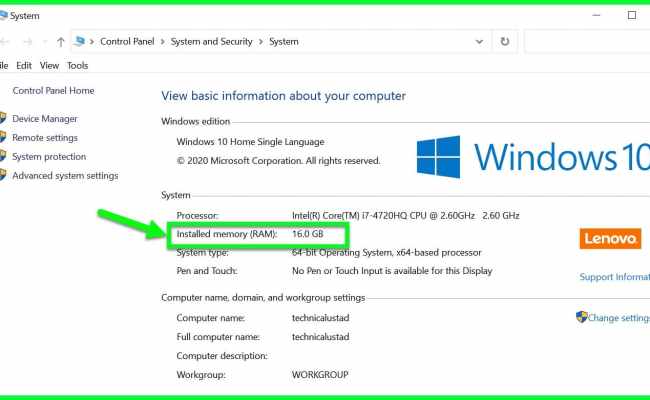Viewport: 650px width, 400px height.
Task: Click the Windows 10 logo
Action: 533,157
